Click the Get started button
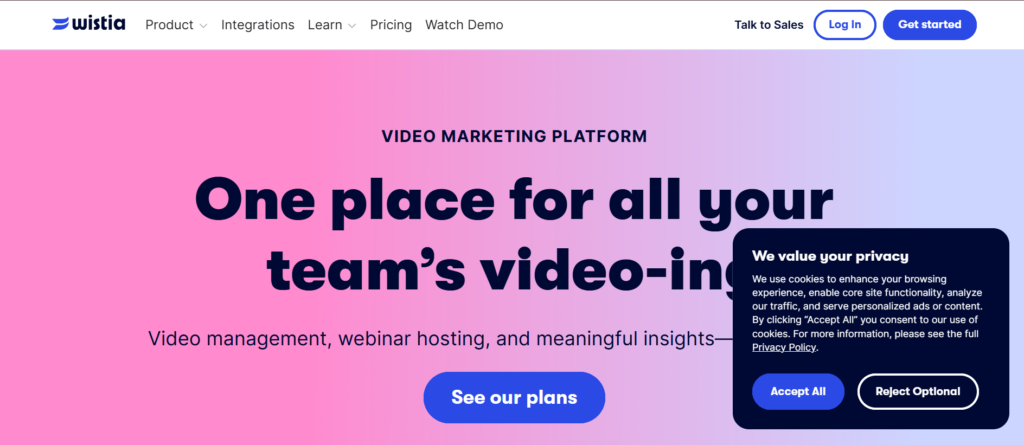Viewport: 1024px width, 445px height. (x=929, y=25)
